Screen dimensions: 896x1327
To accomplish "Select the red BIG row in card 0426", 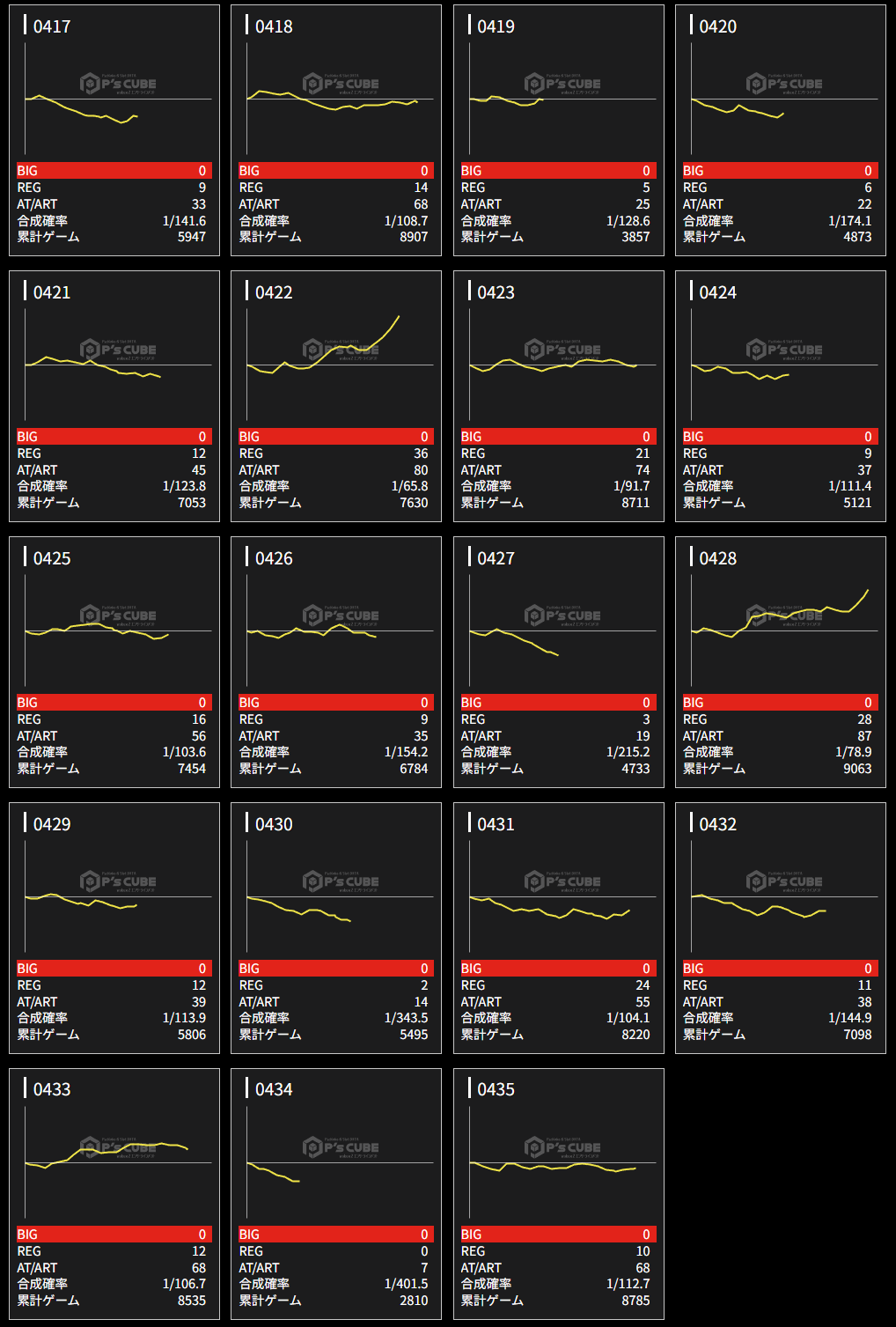I will 336,703.
